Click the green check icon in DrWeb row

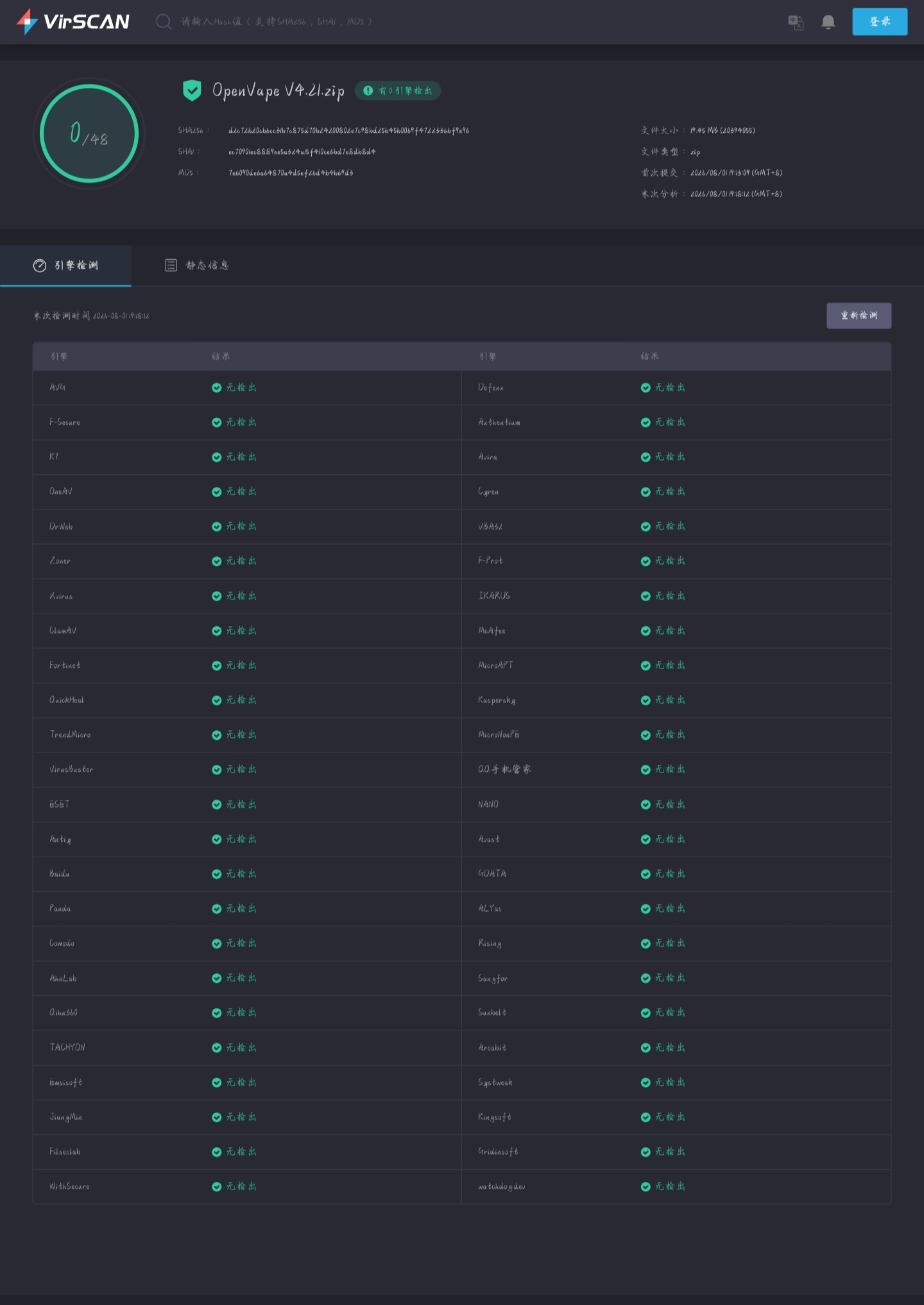coord(217,526)
